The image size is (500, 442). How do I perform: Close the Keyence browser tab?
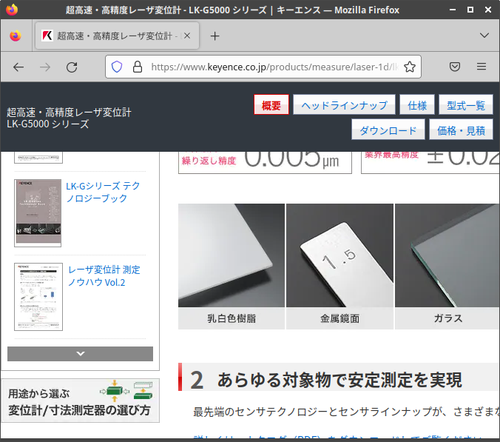point(187,36)
